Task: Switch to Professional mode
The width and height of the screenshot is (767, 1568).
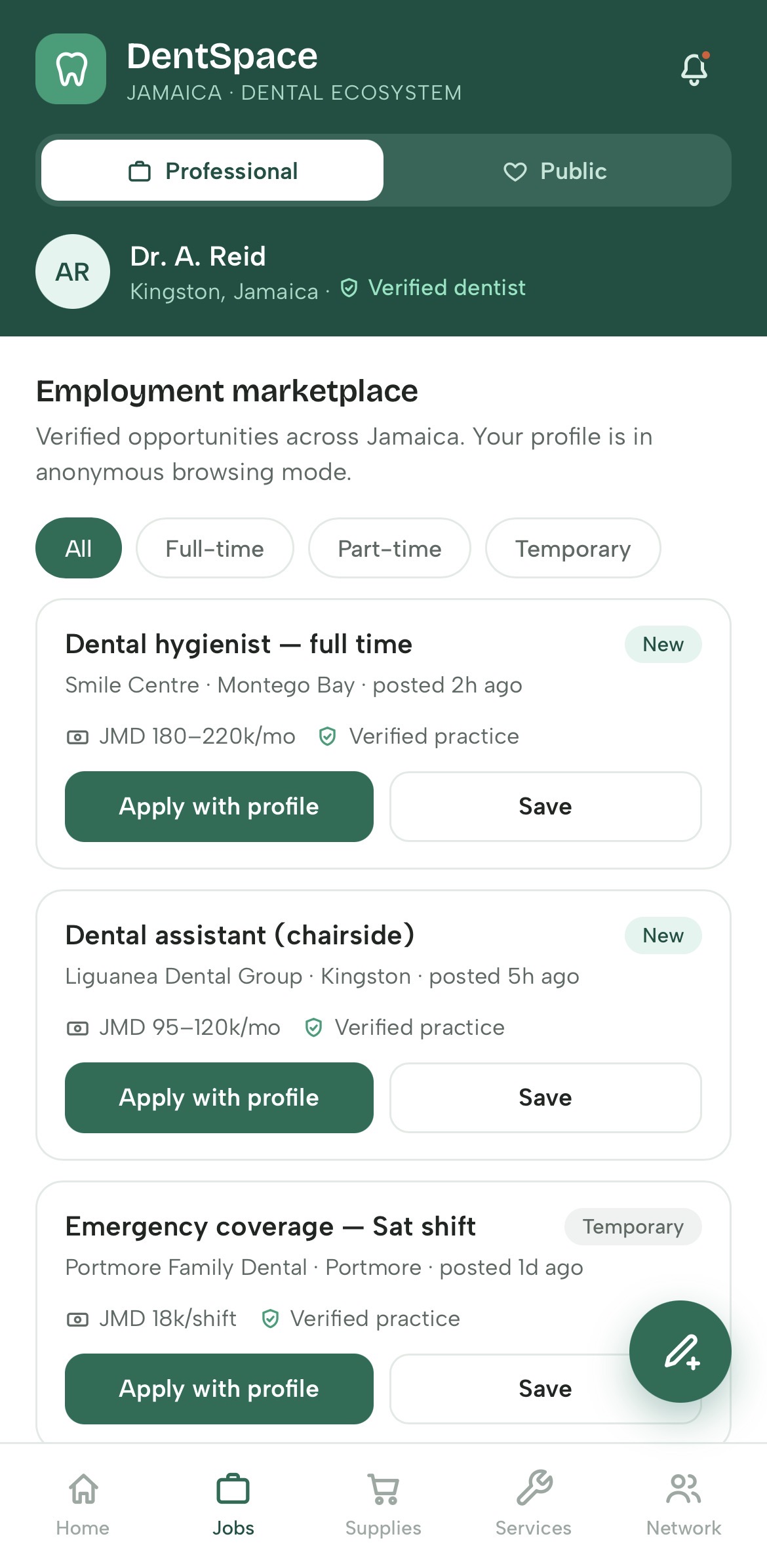Action: tap(212, 171)
